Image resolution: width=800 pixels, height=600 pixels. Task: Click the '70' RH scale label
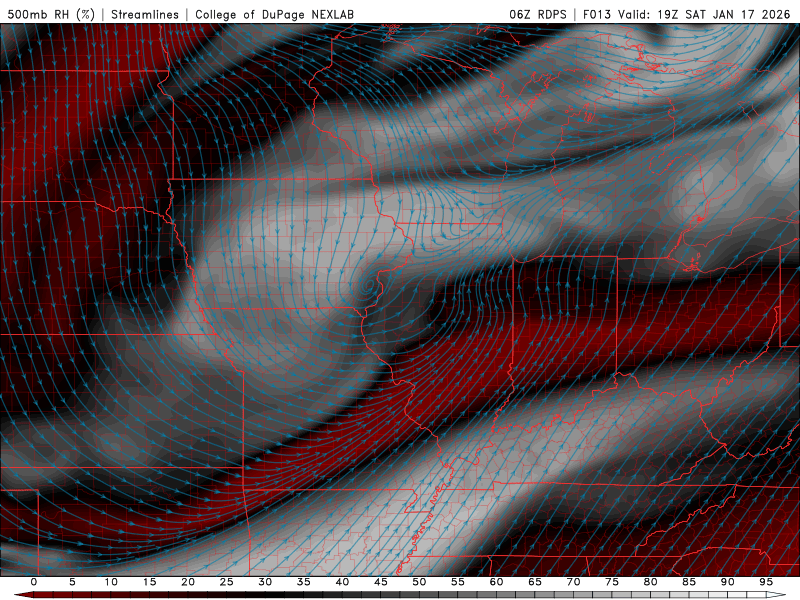pyautogui.click(x=573, y=582)
